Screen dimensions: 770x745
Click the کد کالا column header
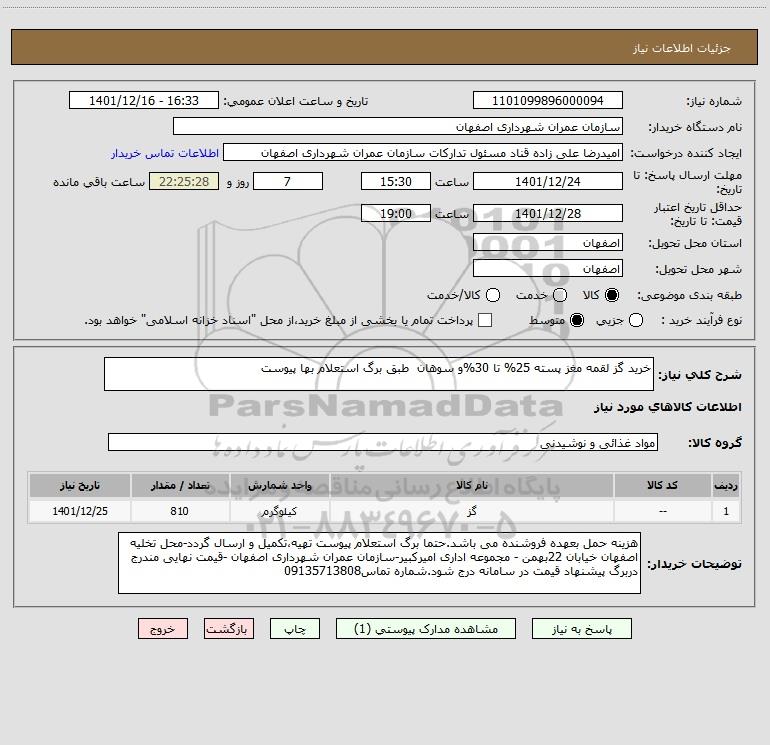point(662,485)
